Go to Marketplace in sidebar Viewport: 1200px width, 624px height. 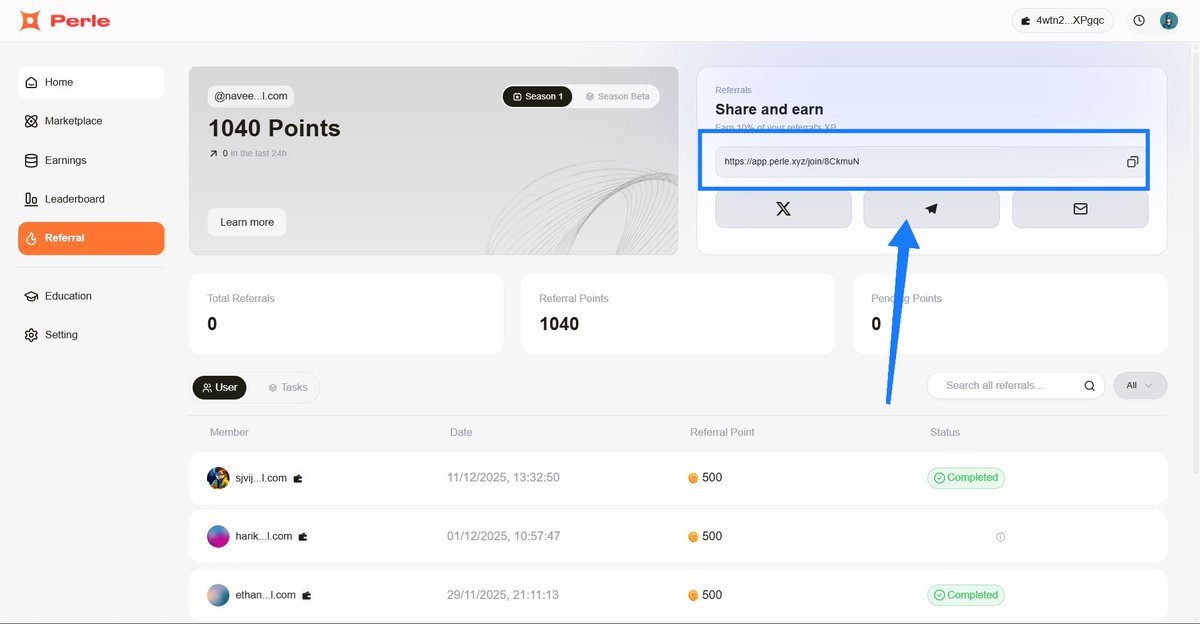(x=91, y=121)
